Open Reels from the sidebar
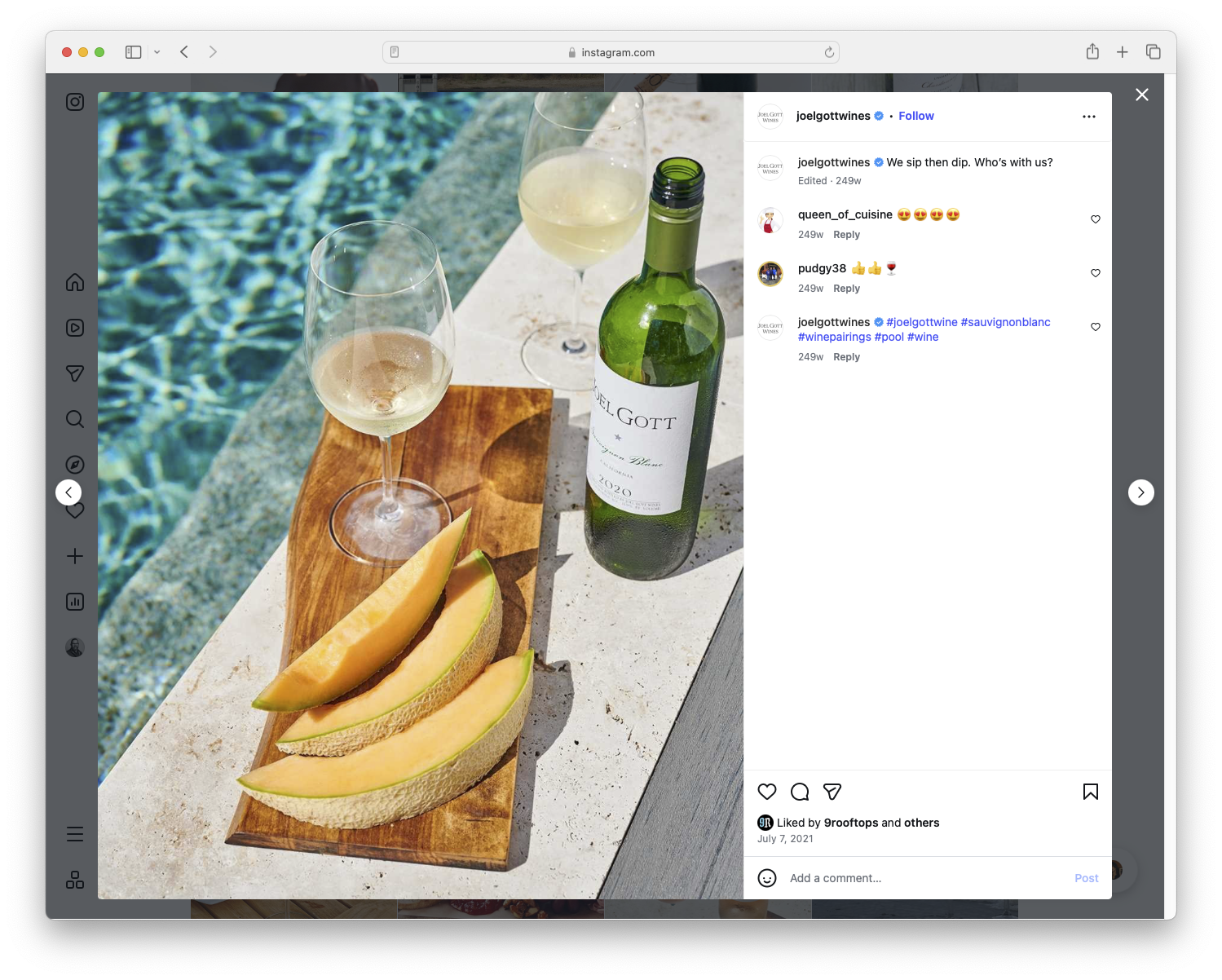This screenshot has width=1222, height=980. pos(75,328)
